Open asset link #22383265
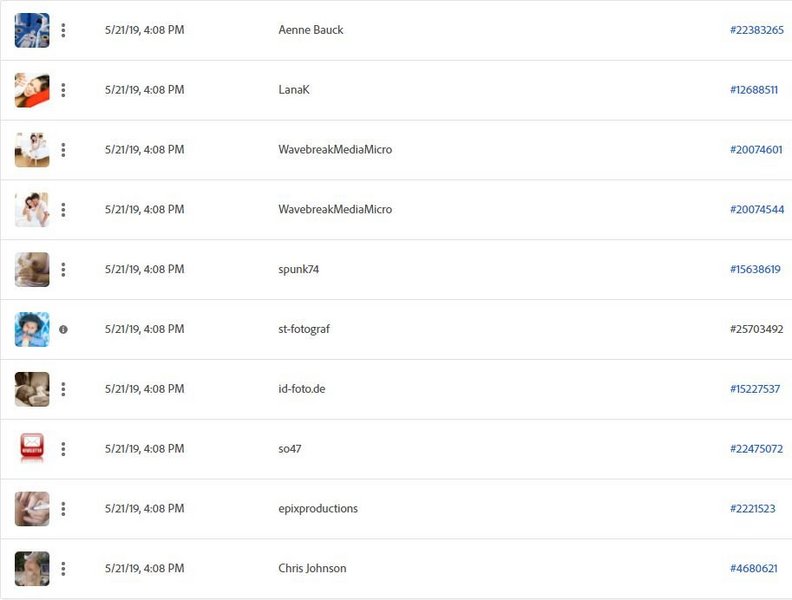The width and height of the screenshot is (792, 600). pyautogui.click(x=757, y=30)
